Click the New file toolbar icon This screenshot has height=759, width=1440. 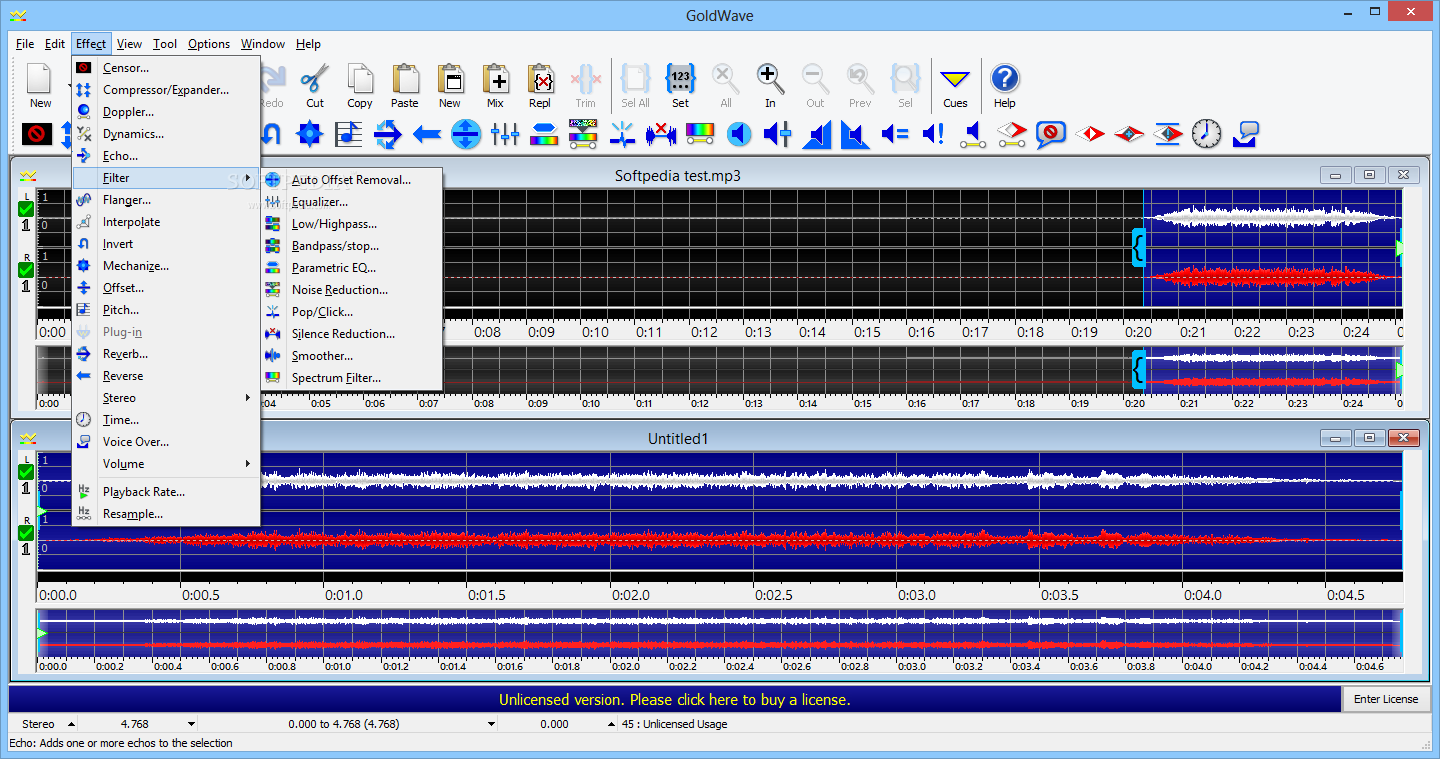(x=40, y=79)
